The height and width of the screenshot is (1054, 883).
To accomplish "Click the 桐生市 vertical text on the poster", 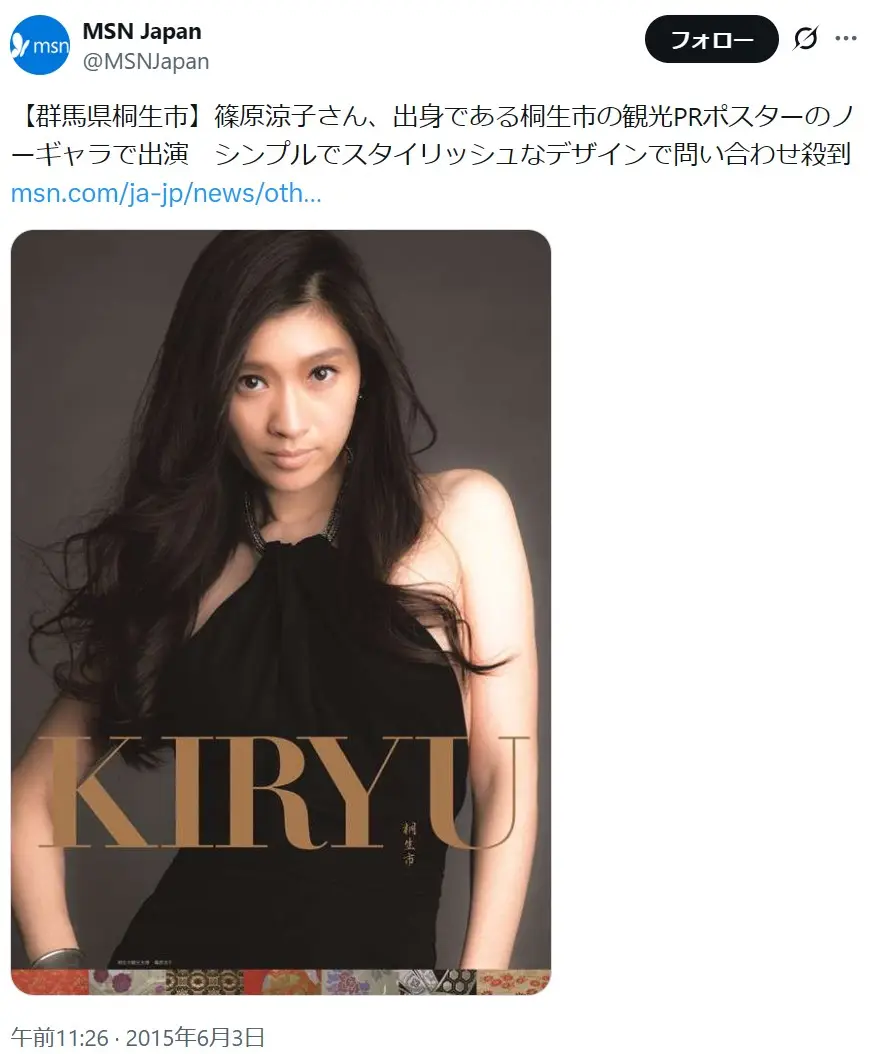I will [409, 843].
